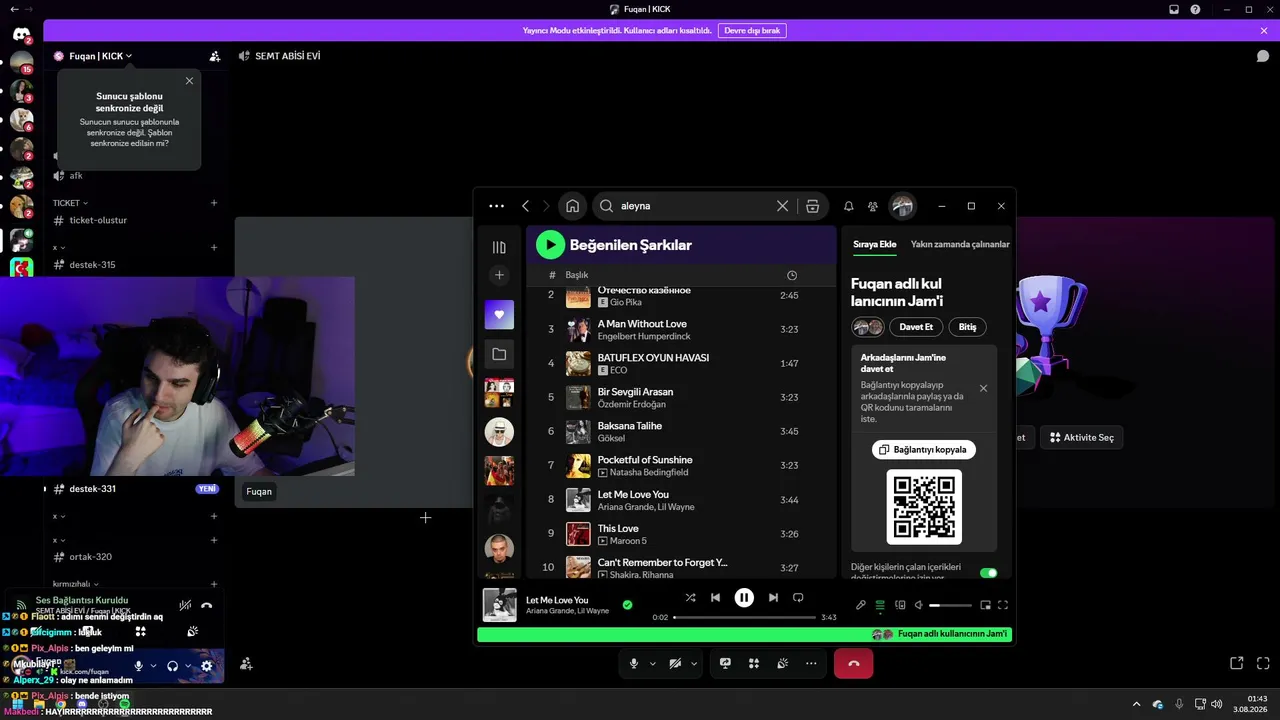Share your screen in Discord call
The width and height of the screenshot is (1280, 720).
725,663
